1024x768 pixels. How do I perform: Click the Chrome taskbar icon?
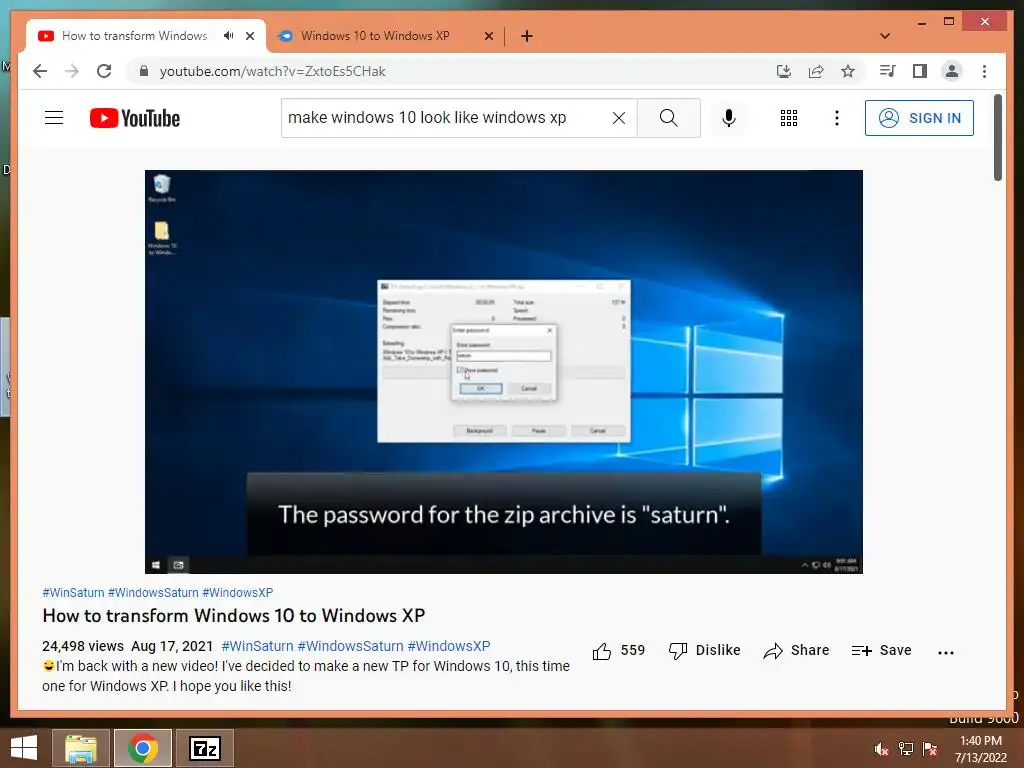pos(142,748)
